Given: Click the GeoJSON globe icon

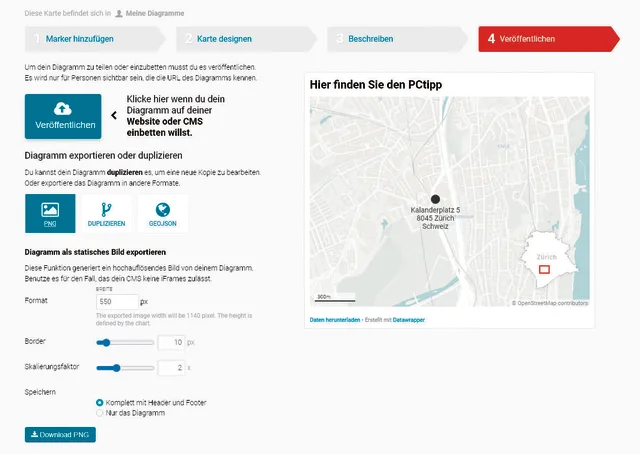Looking at the screenshot, I should (x=163, y=208).
